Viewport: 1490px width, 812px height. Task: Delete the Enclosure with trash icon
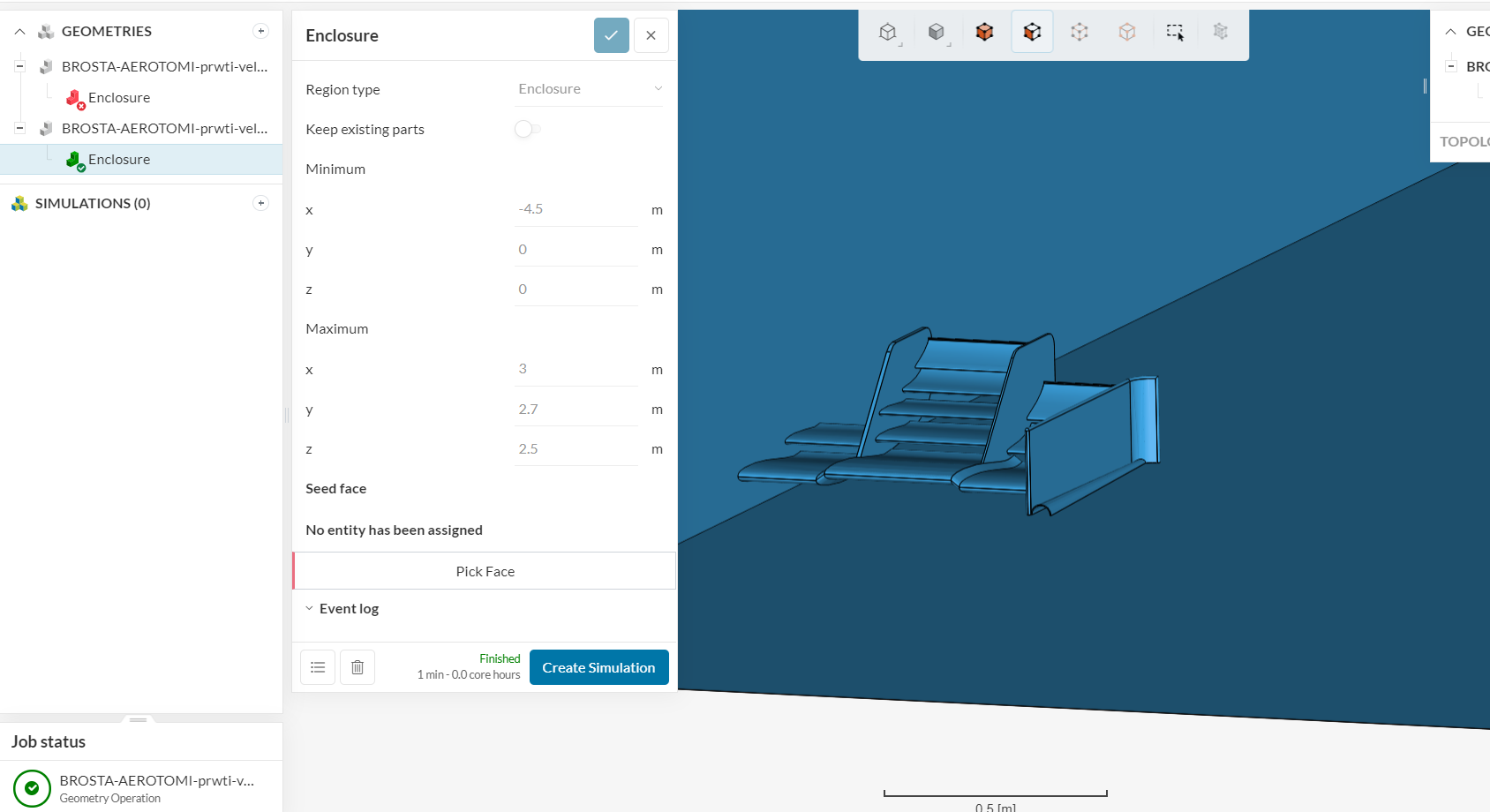[357, 667]
